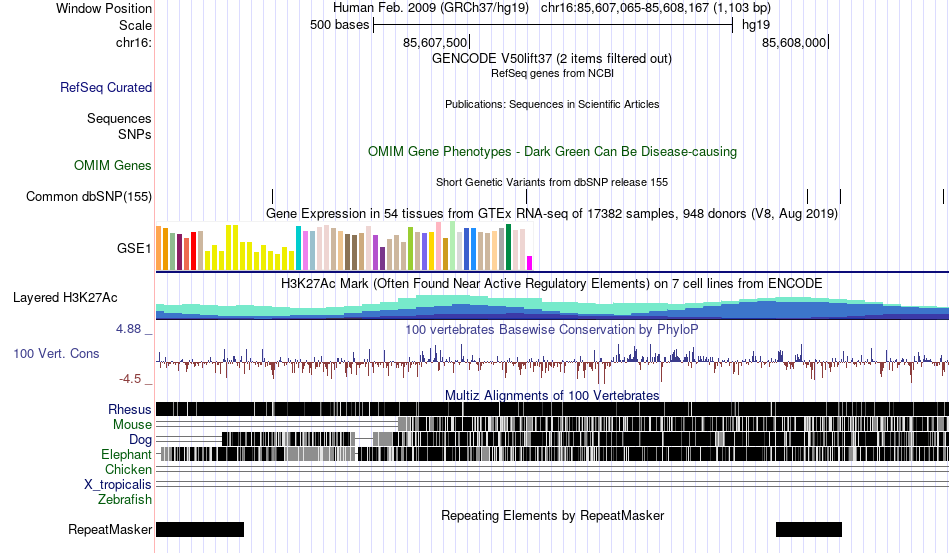950x553 pixels.
Task: Click the cyan bar in GSE1 expression chart
Action: [299, 248]
